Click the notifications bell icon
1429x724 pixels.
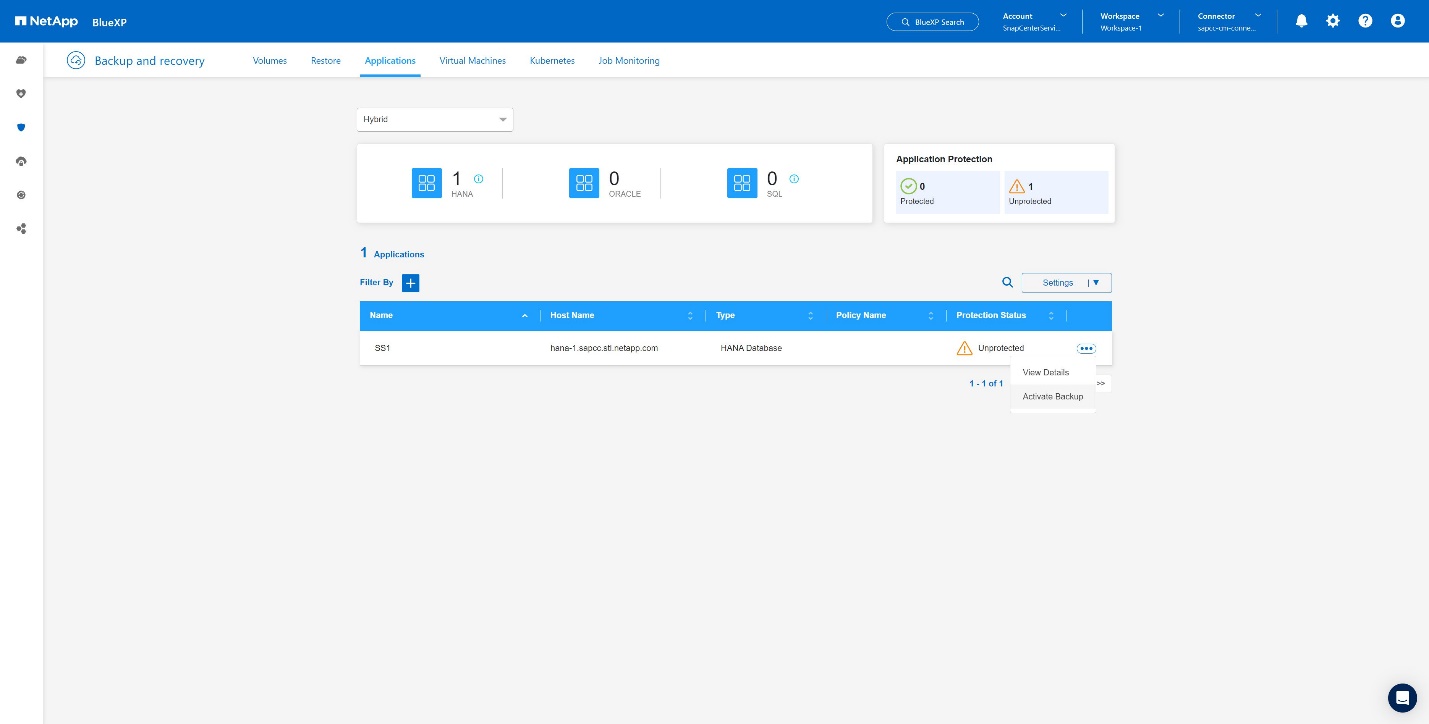(1301, 21)
